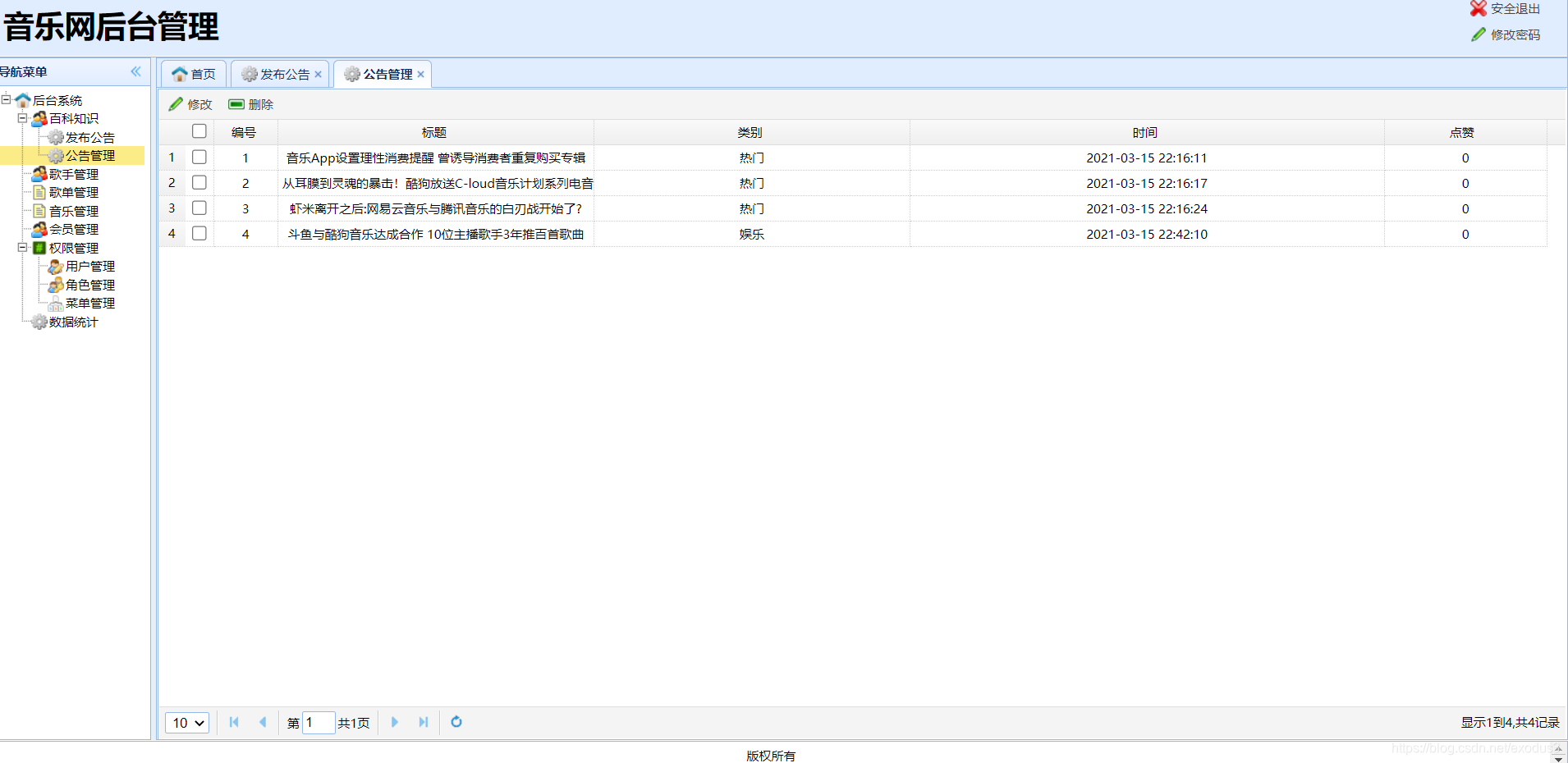This screenshot has width=1568, height=763.
Task: Refresh the announcement table
Action: [456, 722]
